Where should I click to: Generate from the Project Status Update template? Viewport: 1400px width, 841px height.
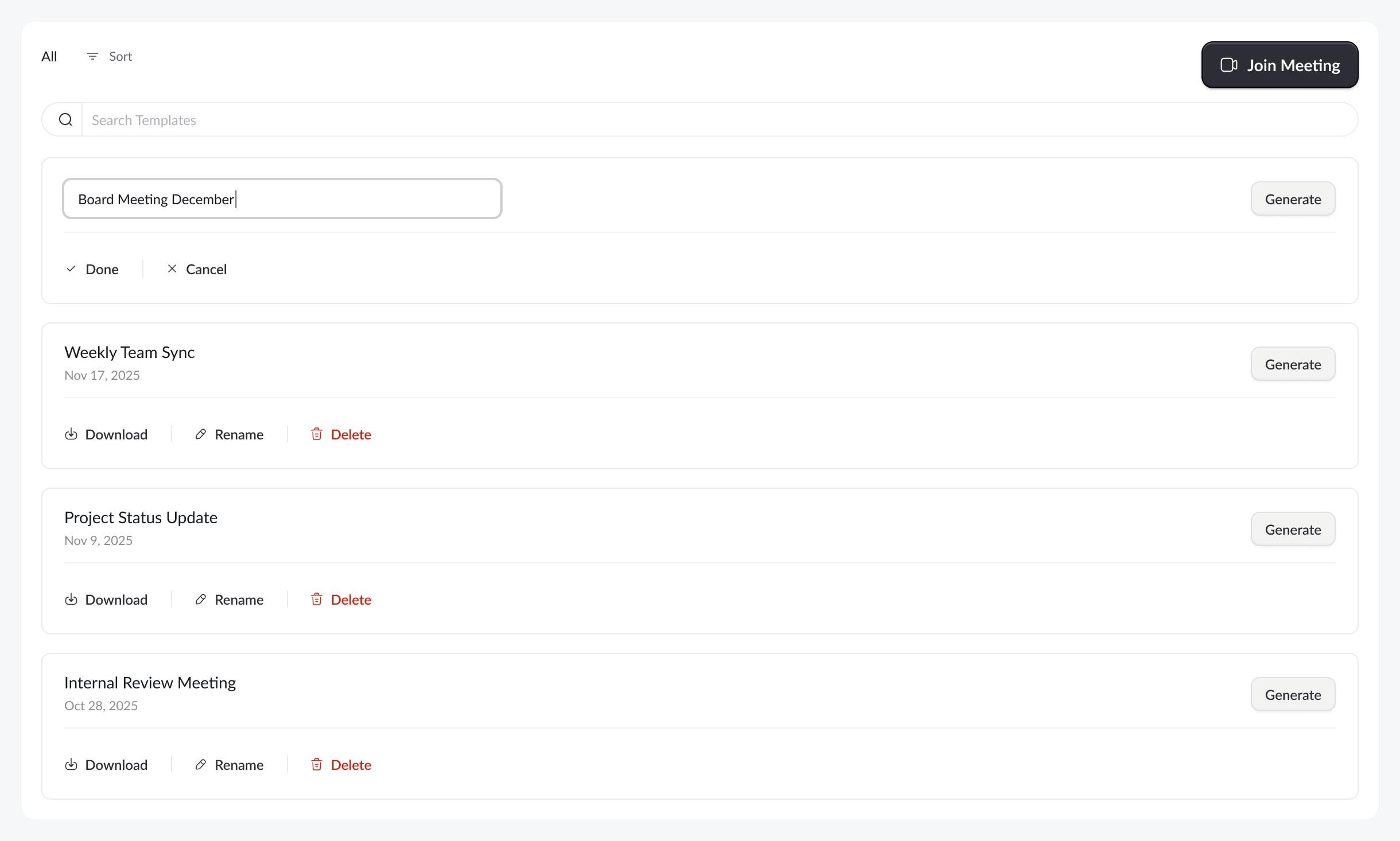point(1293,529)
